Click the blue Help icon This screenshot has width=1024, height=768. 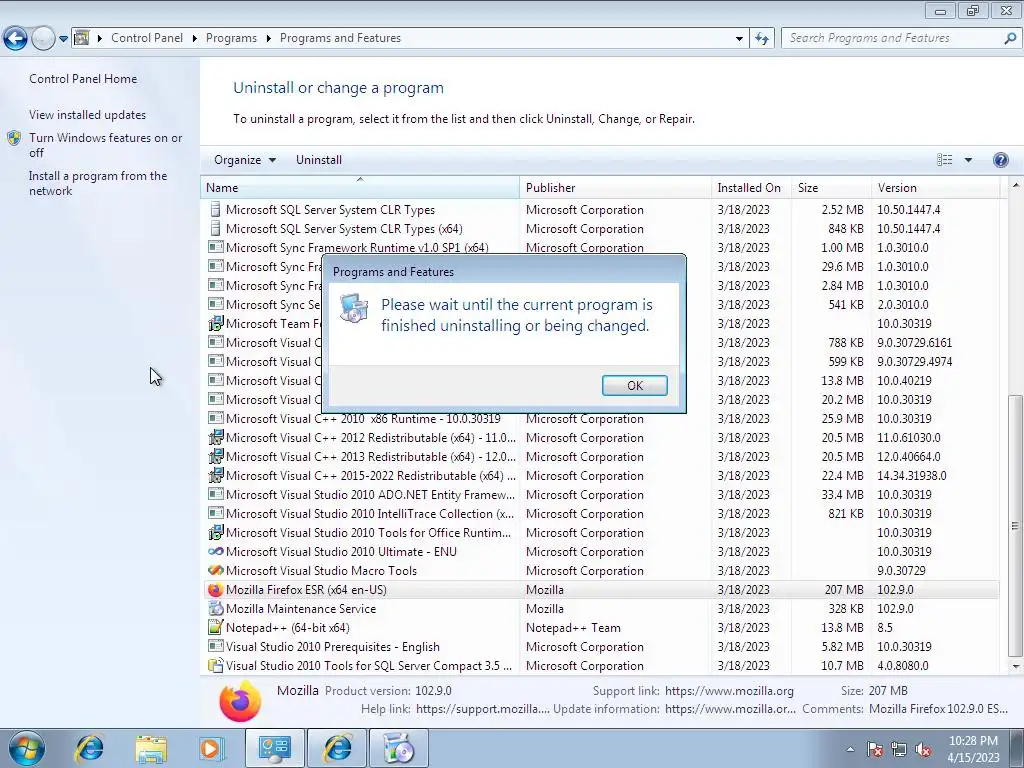coord(1000,160)
